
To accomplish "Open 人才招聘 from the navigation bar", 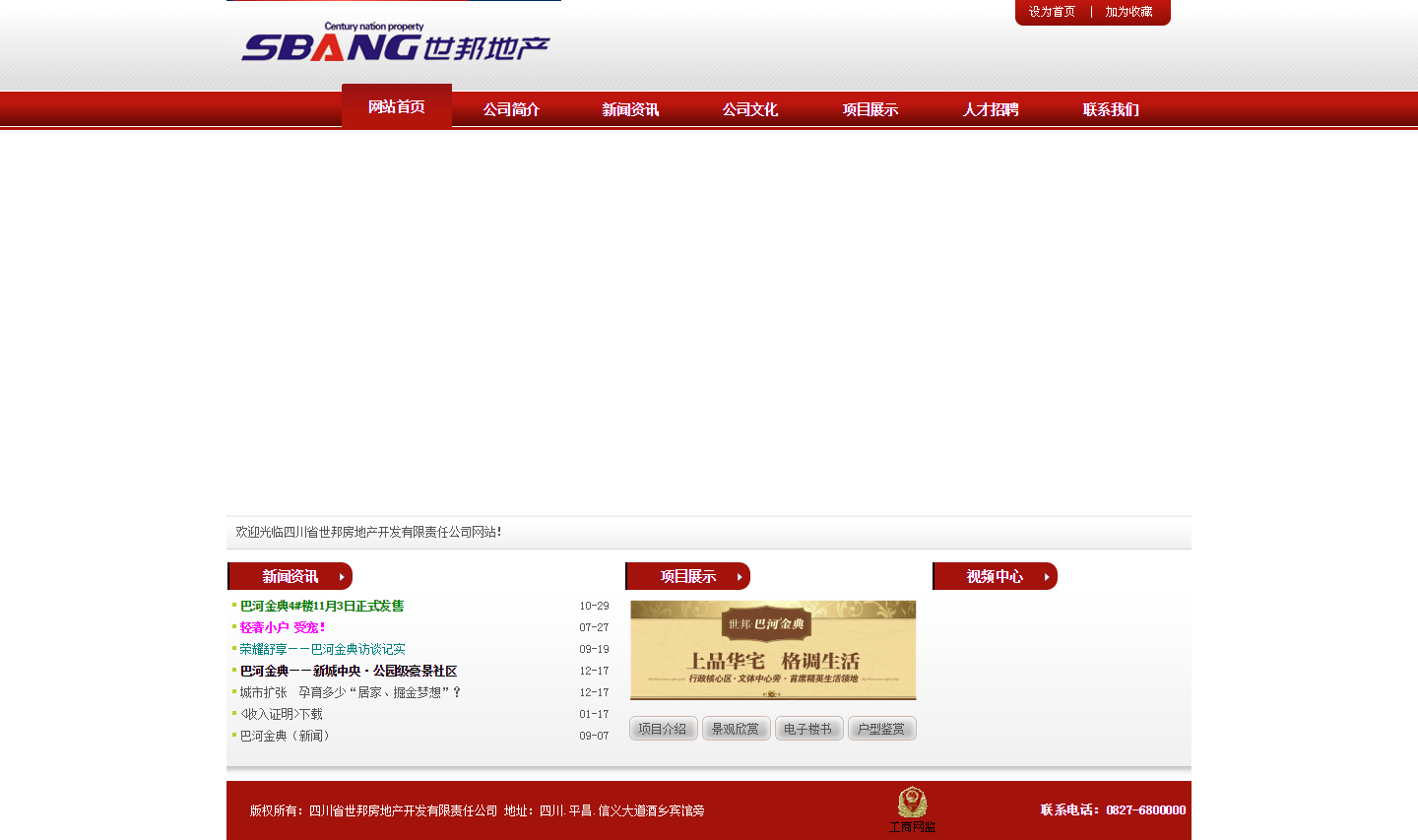I will pos(991,109).
